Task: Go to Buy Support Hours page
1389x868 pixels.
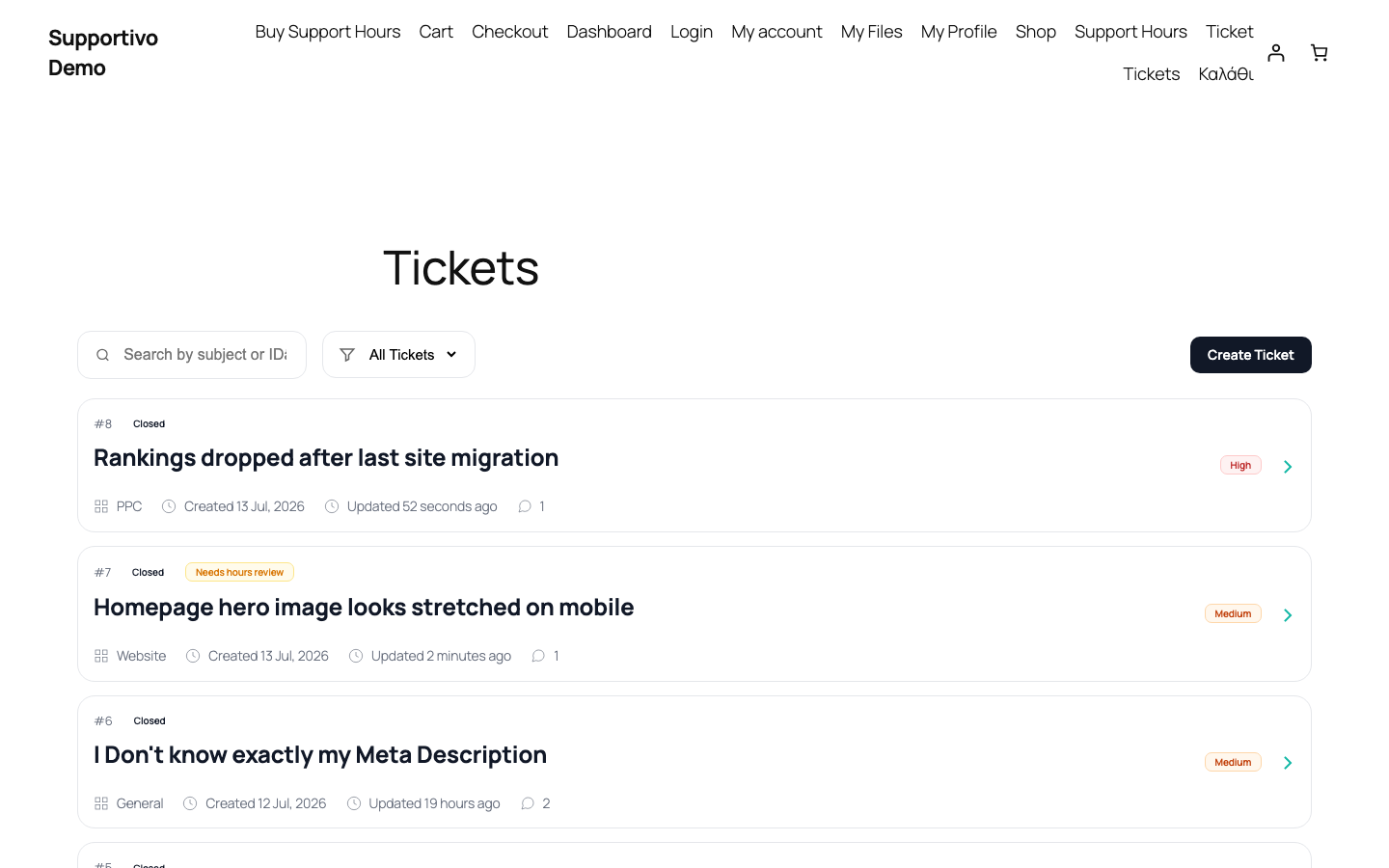Action: (x=328, y=32)
